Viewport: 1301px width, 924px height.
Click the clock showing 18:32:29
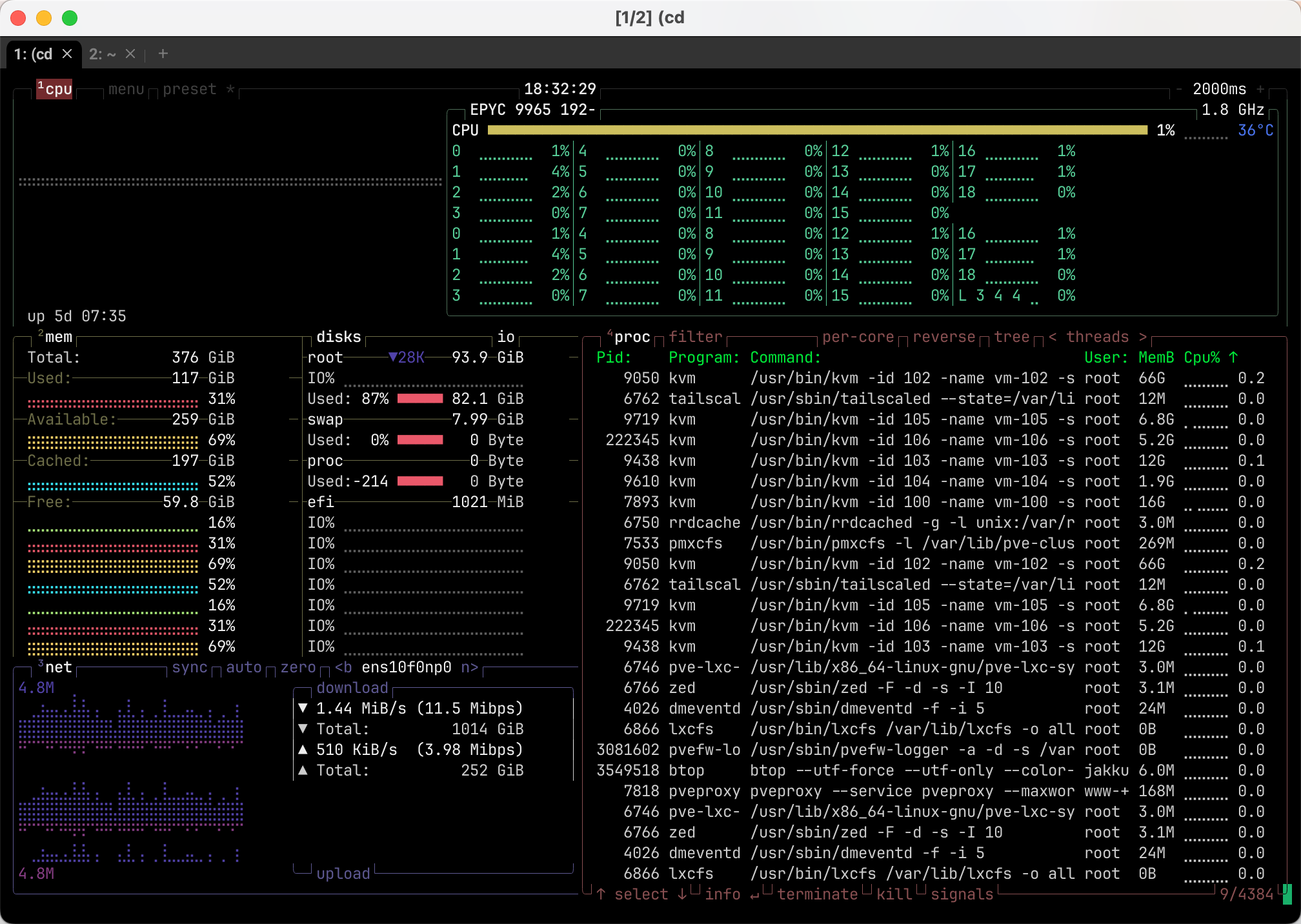(x=560, y=89)
